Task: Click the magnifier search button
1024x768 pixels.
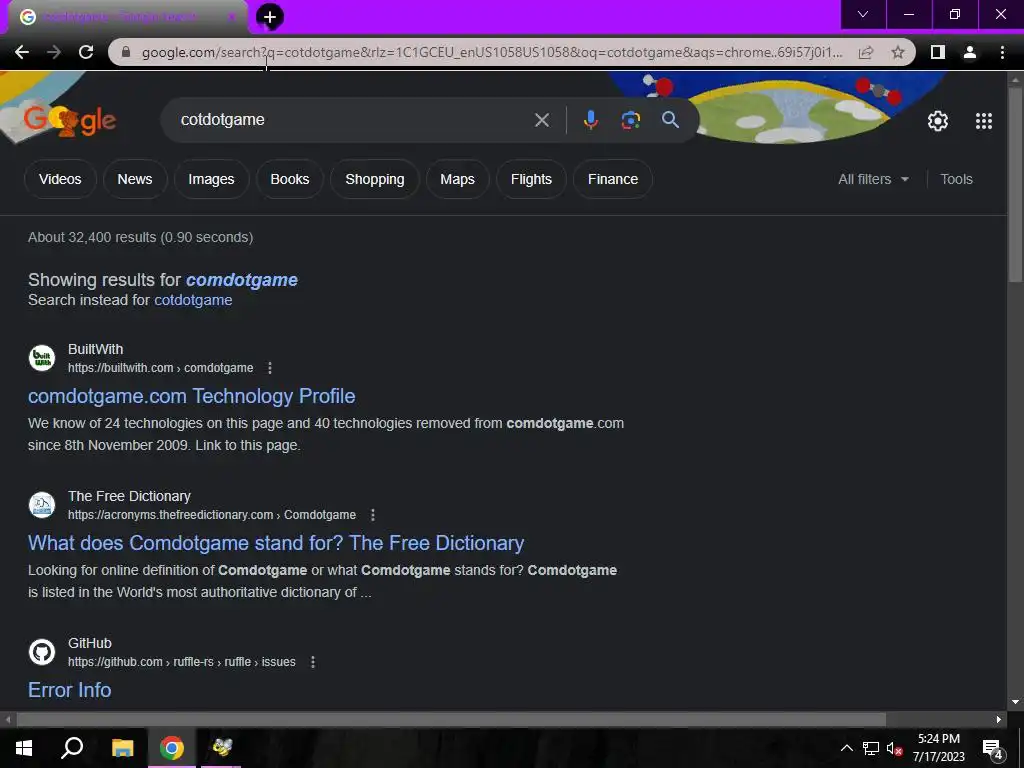Action: click(x=670, y=120)
